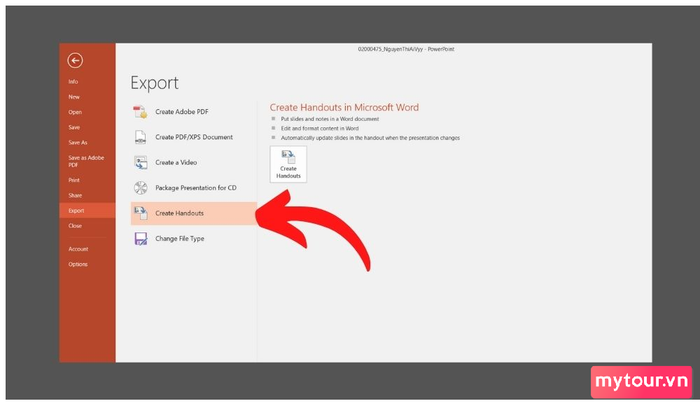Select Package Presentation for CD label
The width and height of the screenshot is (700, 408).
[196, 188]
